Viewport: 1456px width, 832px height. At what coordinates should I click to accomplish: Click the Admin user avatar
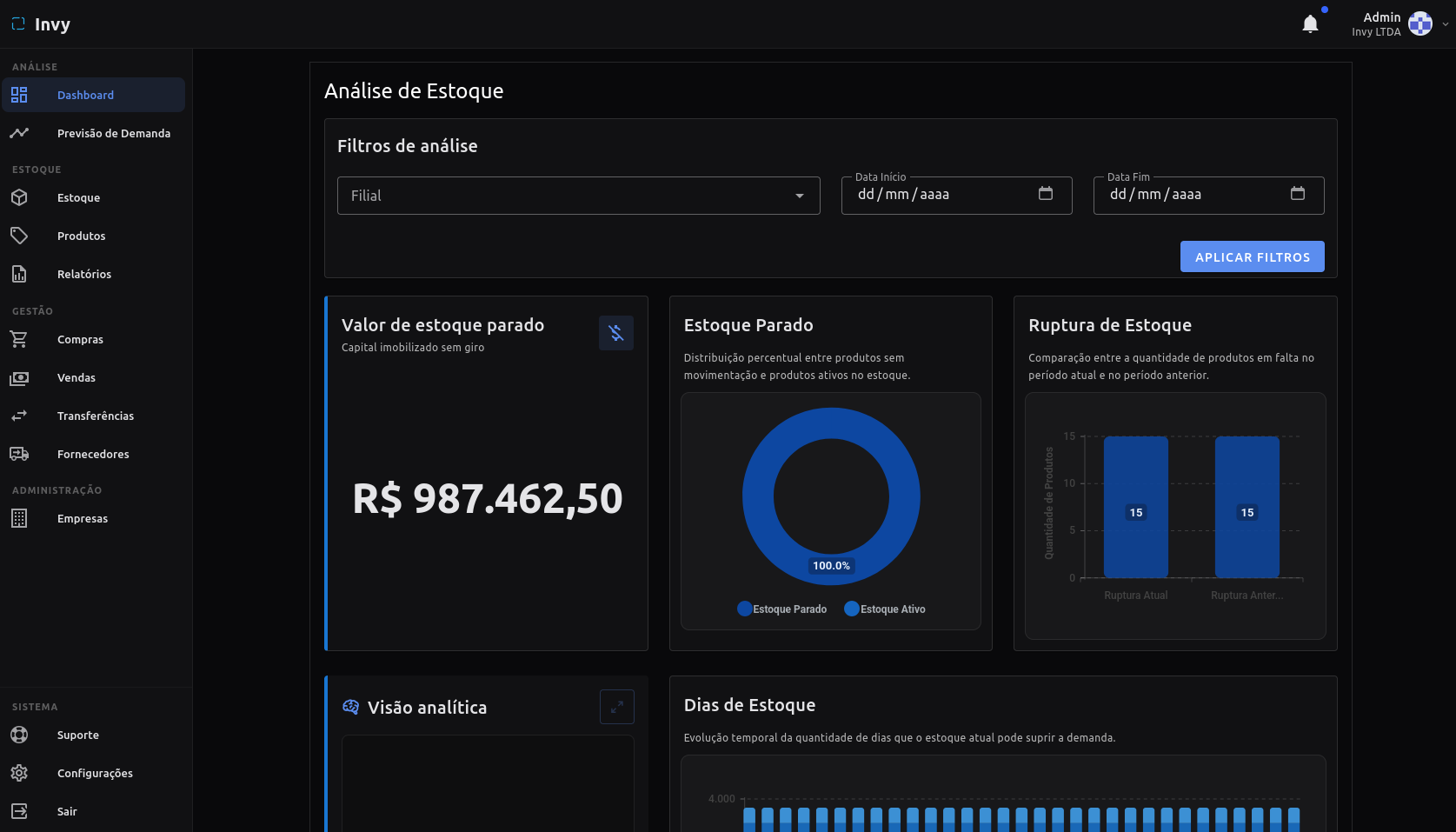point(1420,23)
